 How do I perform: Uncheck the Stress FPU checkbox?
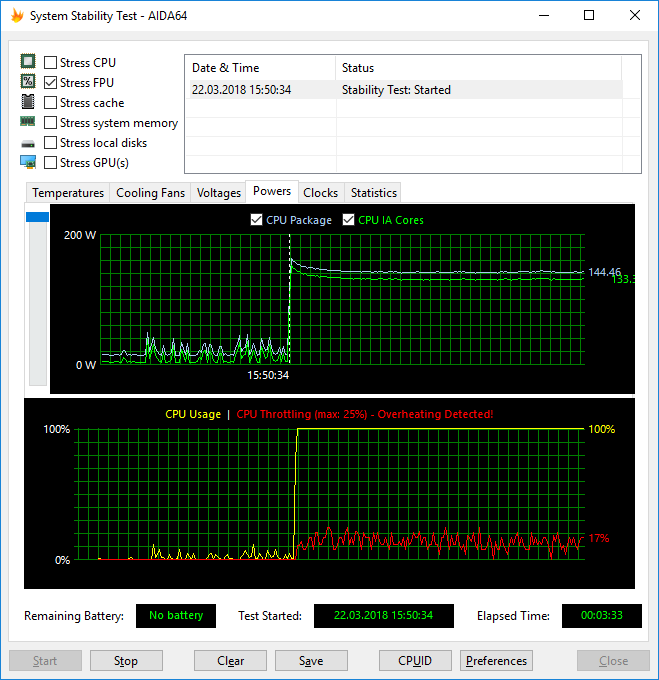50,82
